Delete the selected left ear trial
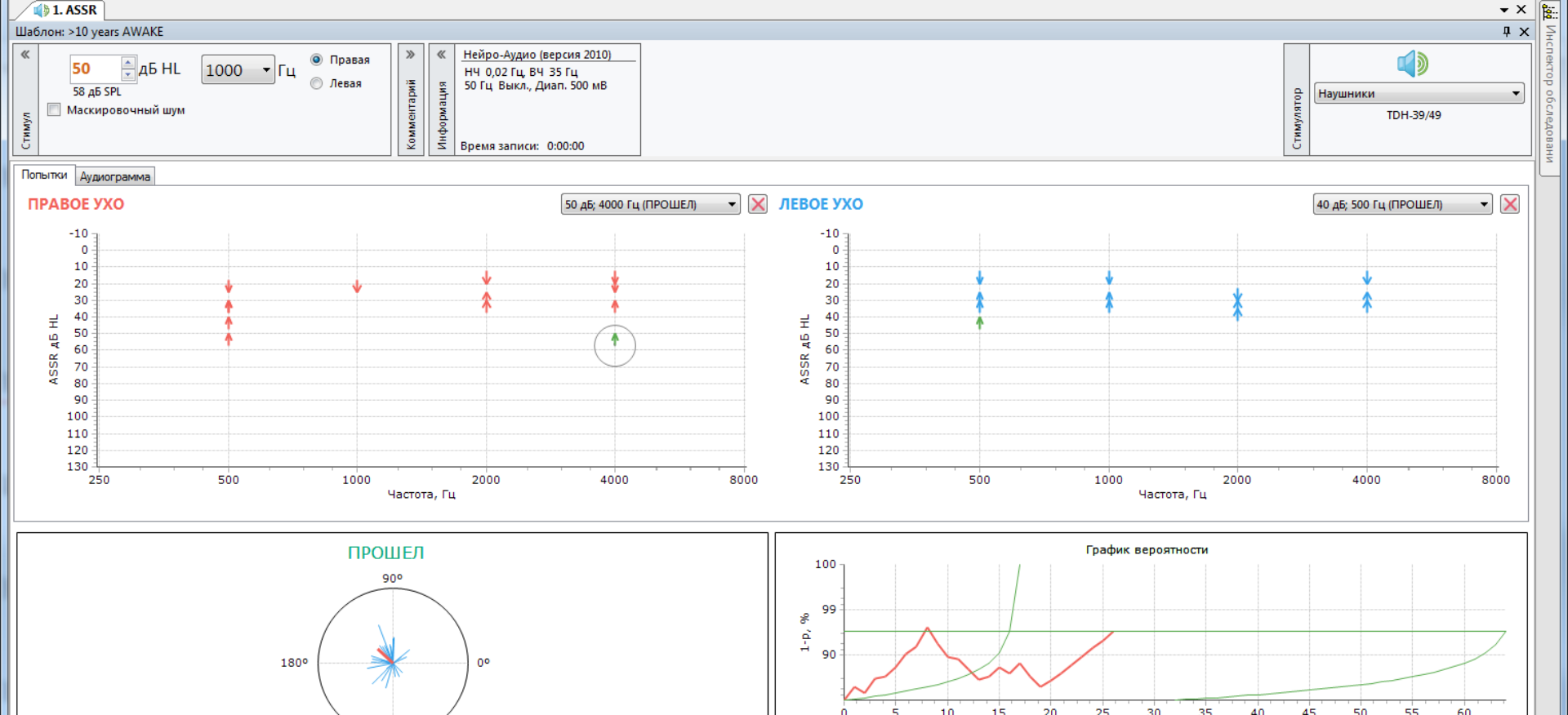1568x715 pixels. tap(1510, 204)
